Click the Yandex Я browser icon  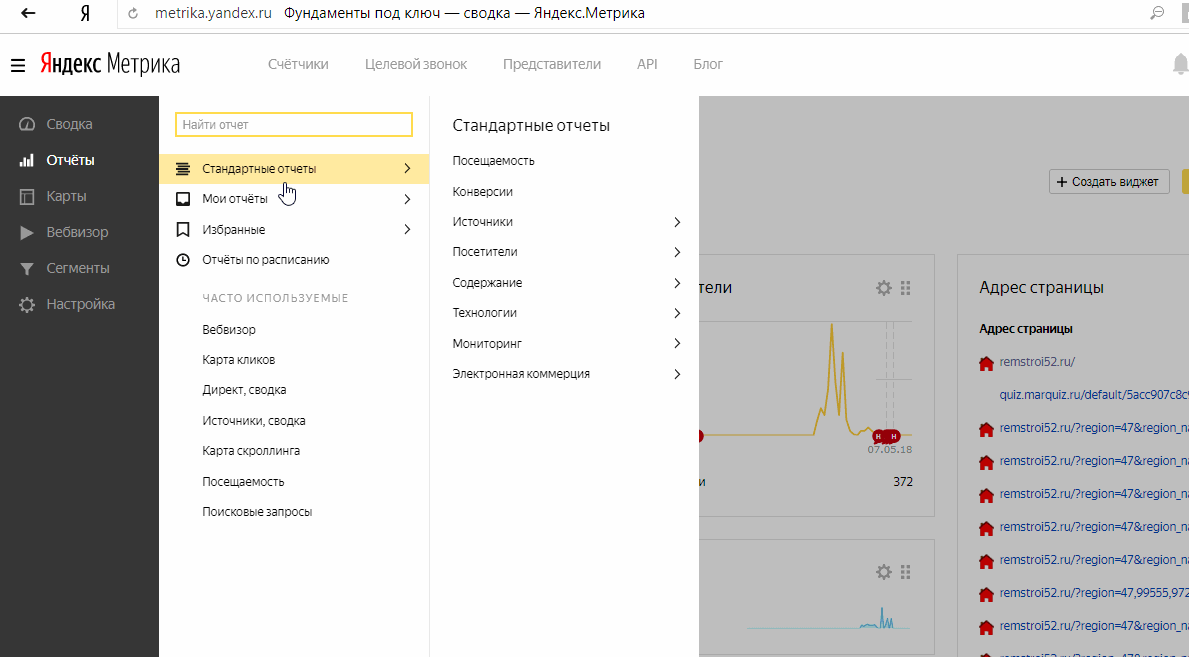(85, 13)
